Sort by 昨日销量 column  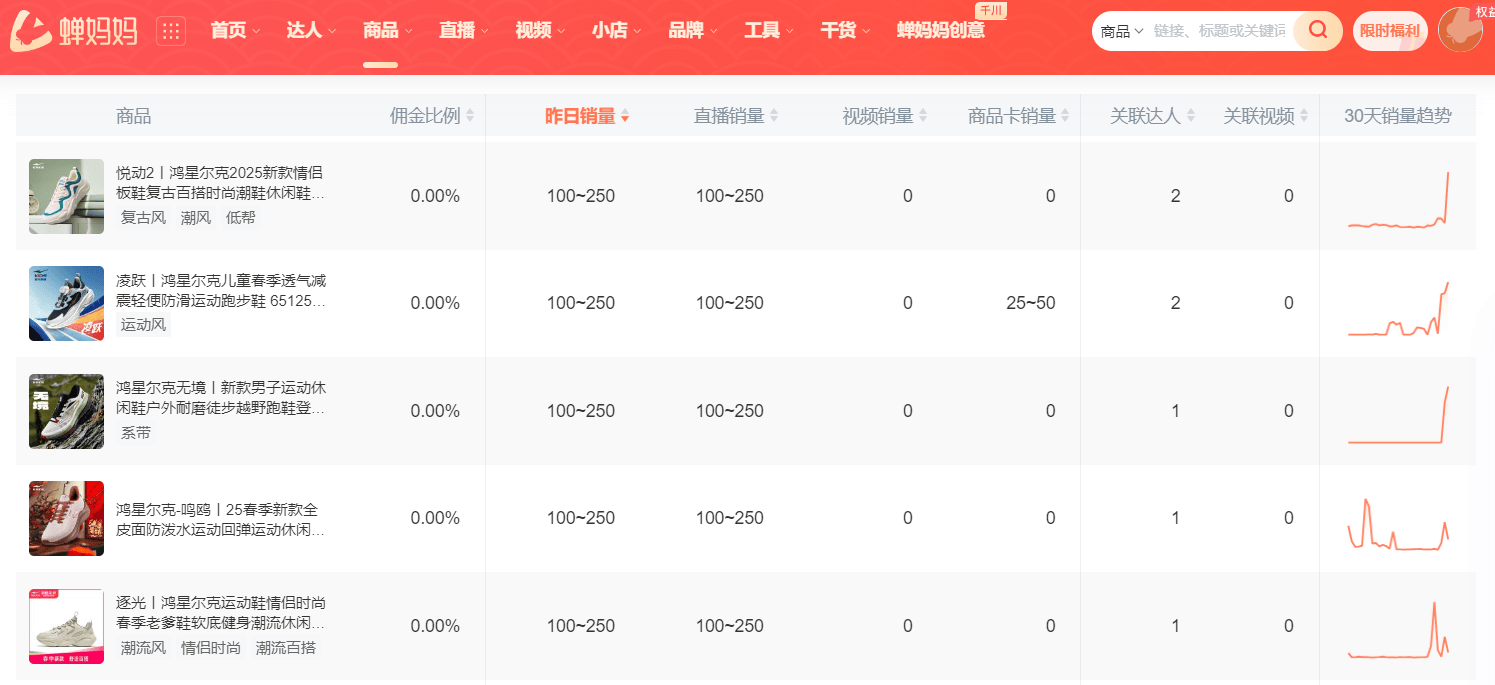coord(586,116)
